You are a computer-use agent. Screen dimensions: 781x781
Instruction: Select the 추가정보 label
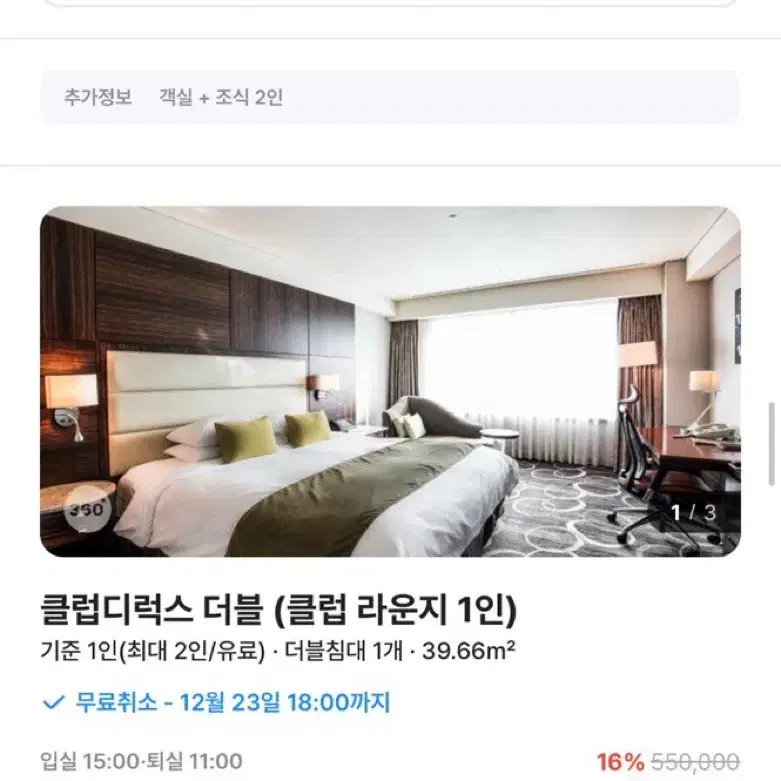(98, 97)
